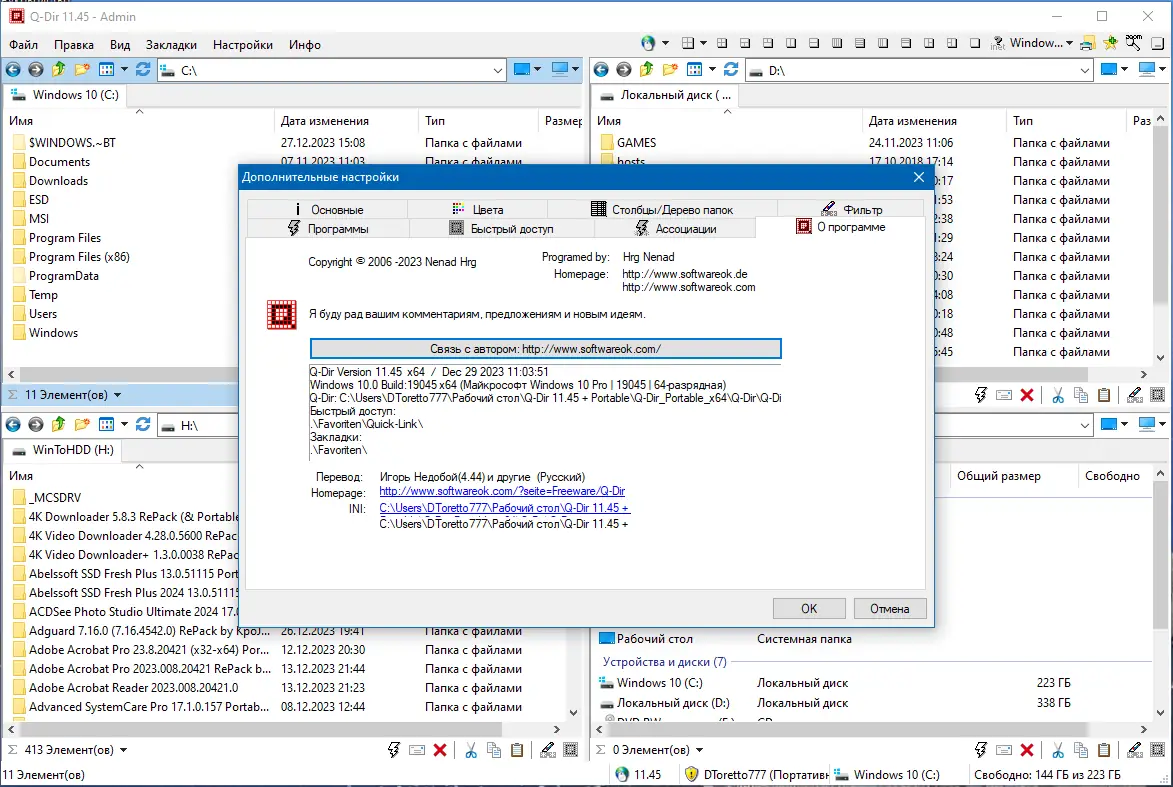Image resolution: width=1173 pixels, height=787 pixels.
Task: Expand the 413 Элемент(ов) dropdown
Action: [123, 750]
